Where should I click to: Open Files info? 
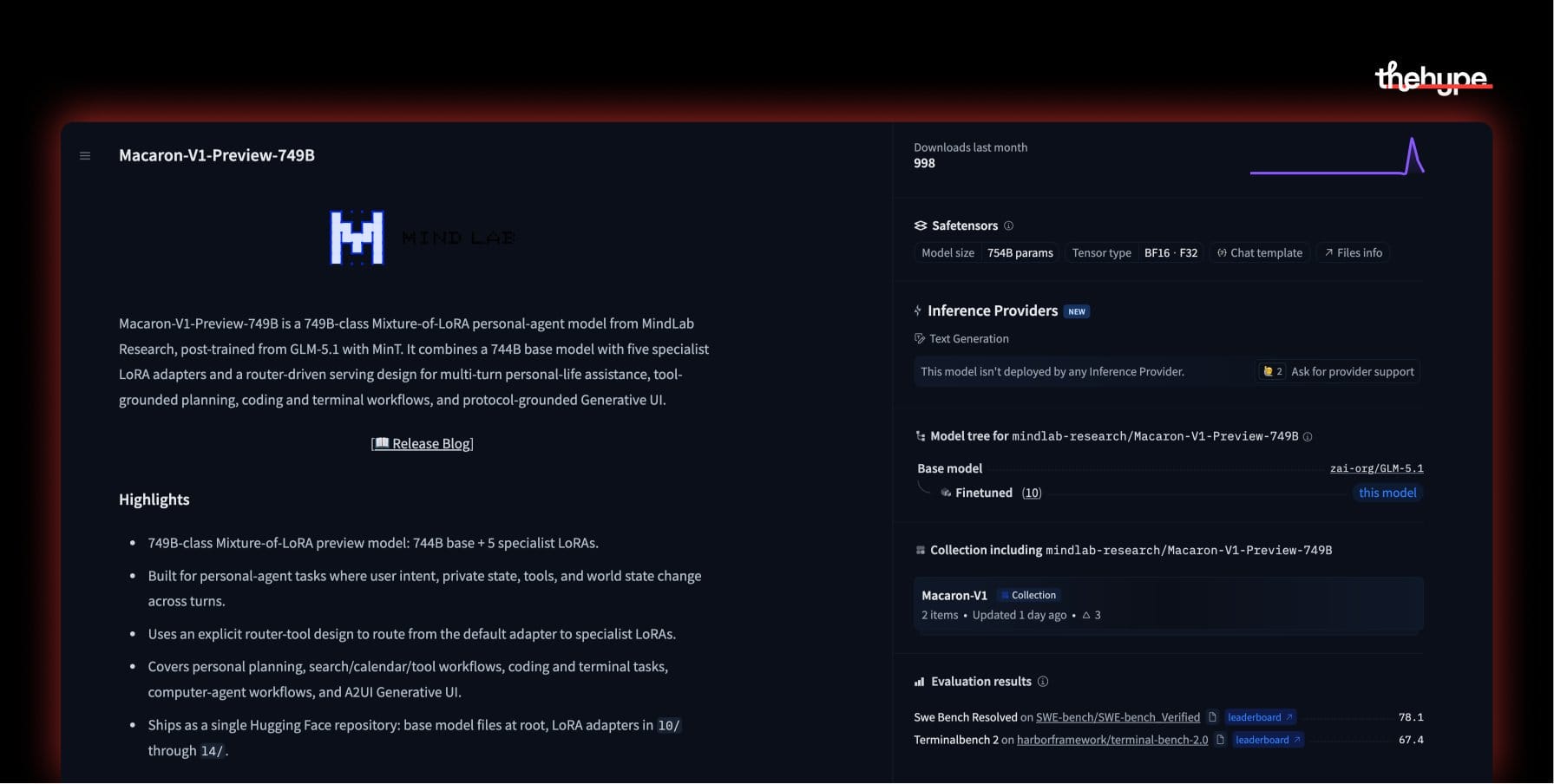(x=1353, y=252)
